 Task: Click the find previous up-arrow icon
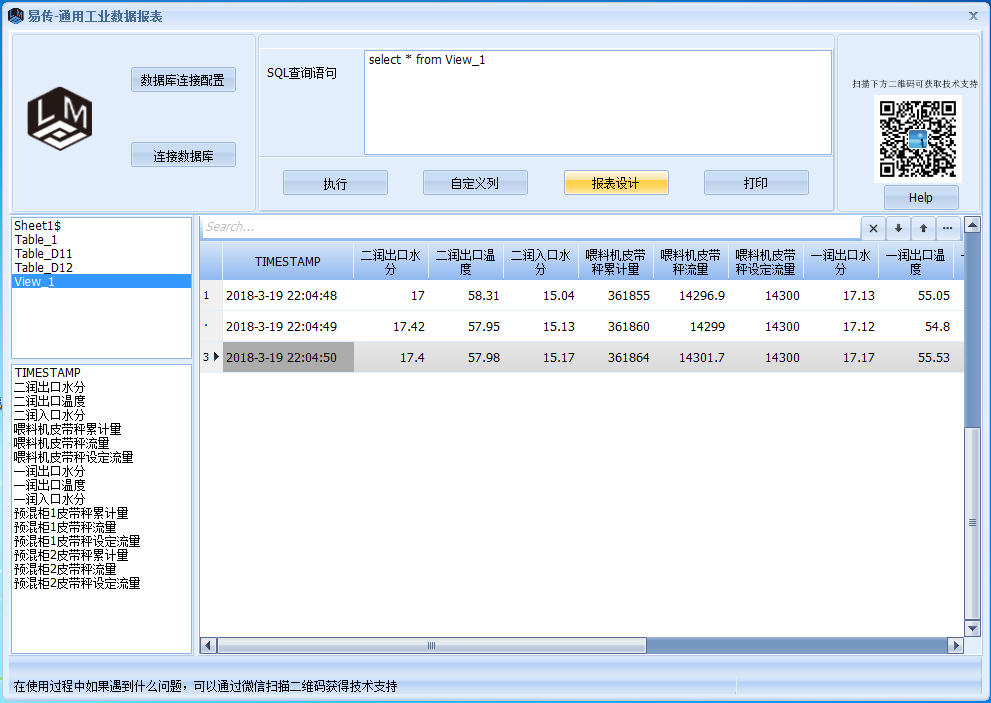pyautogui.click(x=923, y=228)
